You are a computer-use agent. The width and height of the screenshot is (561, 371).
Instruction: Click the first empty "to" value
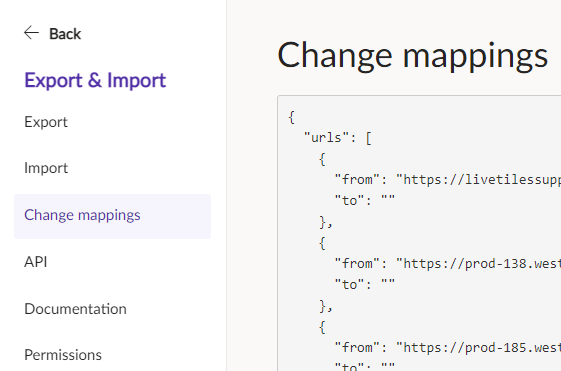[388, 200]
